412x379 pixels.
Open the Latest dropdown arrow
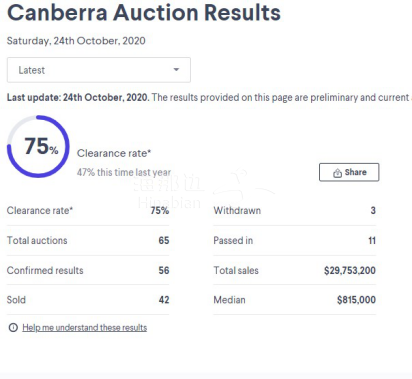[176, 70]
